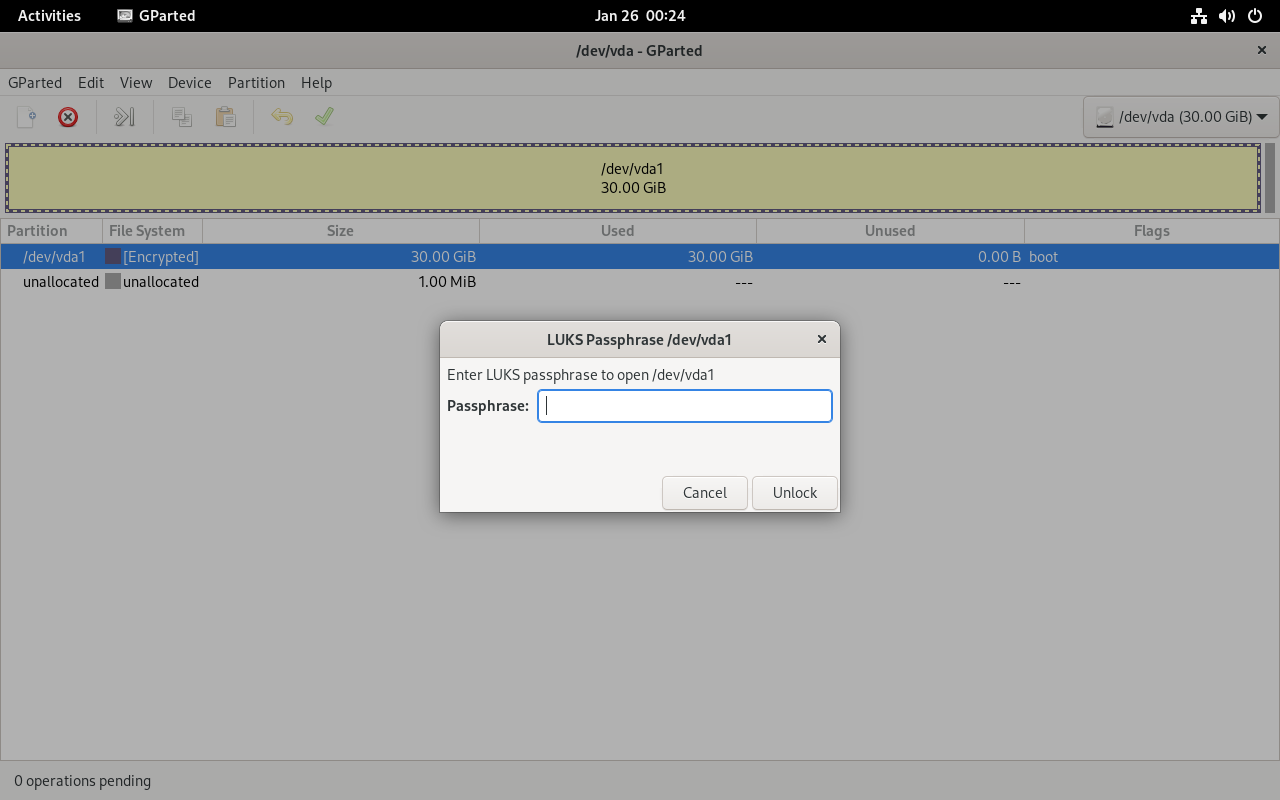1280x800 pixels.
Task: Click the Delete partition toolbar icon
Action: pos(68,117)
